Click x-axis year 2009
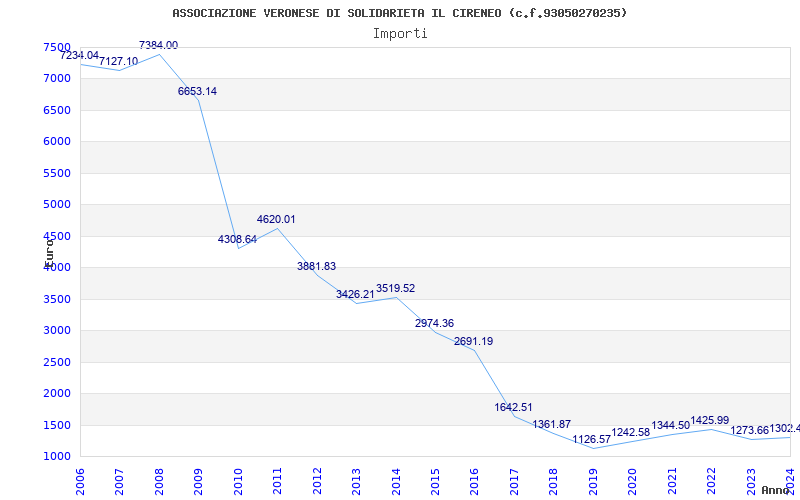 (x=198, y=481)
